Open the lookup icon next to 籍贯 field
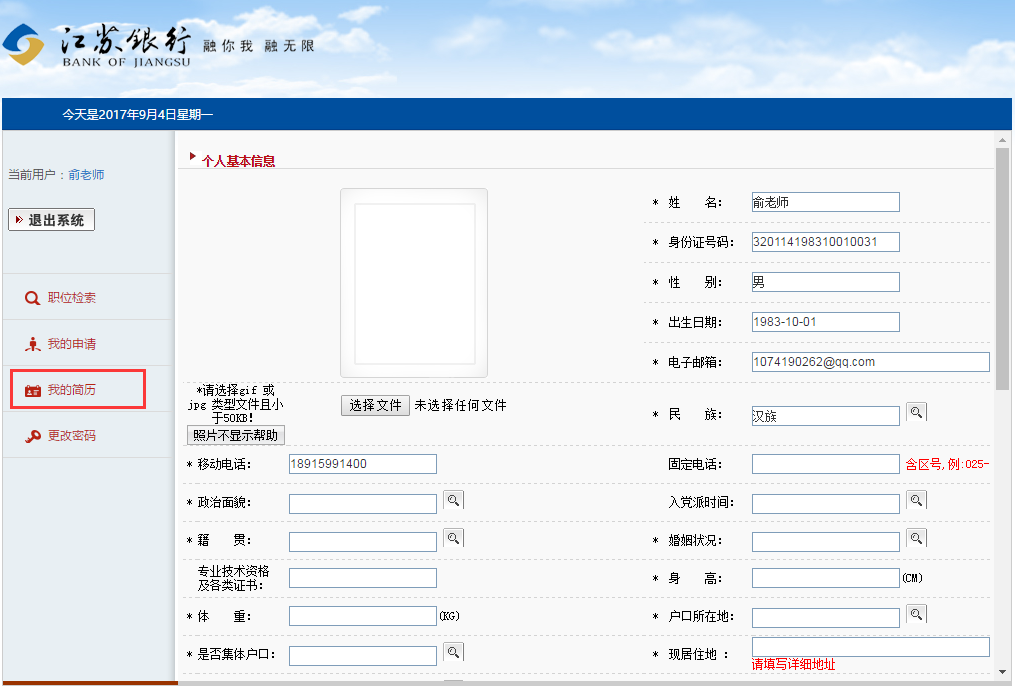1015x689 pixels. tap(453, 538)
